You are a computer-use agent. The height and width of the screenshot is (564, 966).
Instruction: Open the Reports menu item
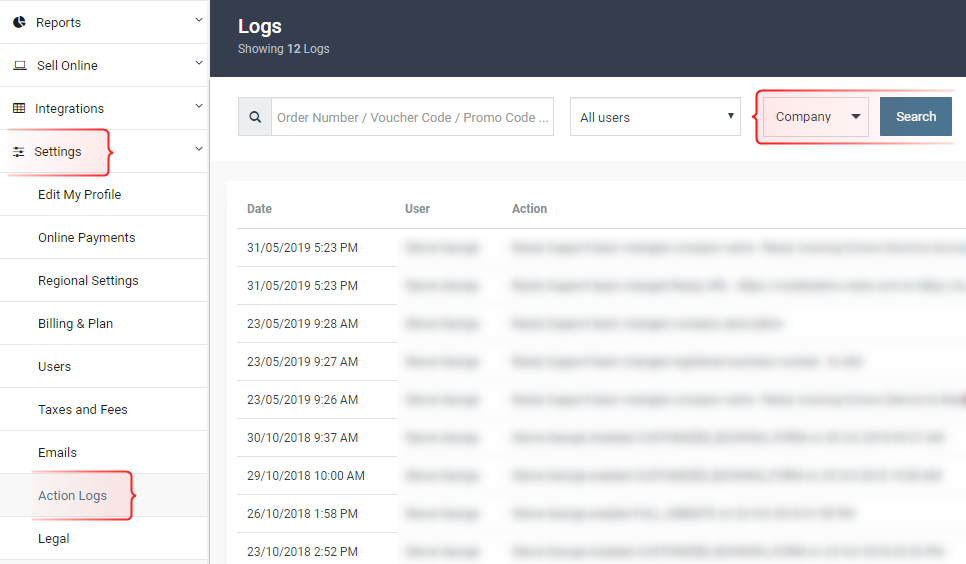[104, 22]
